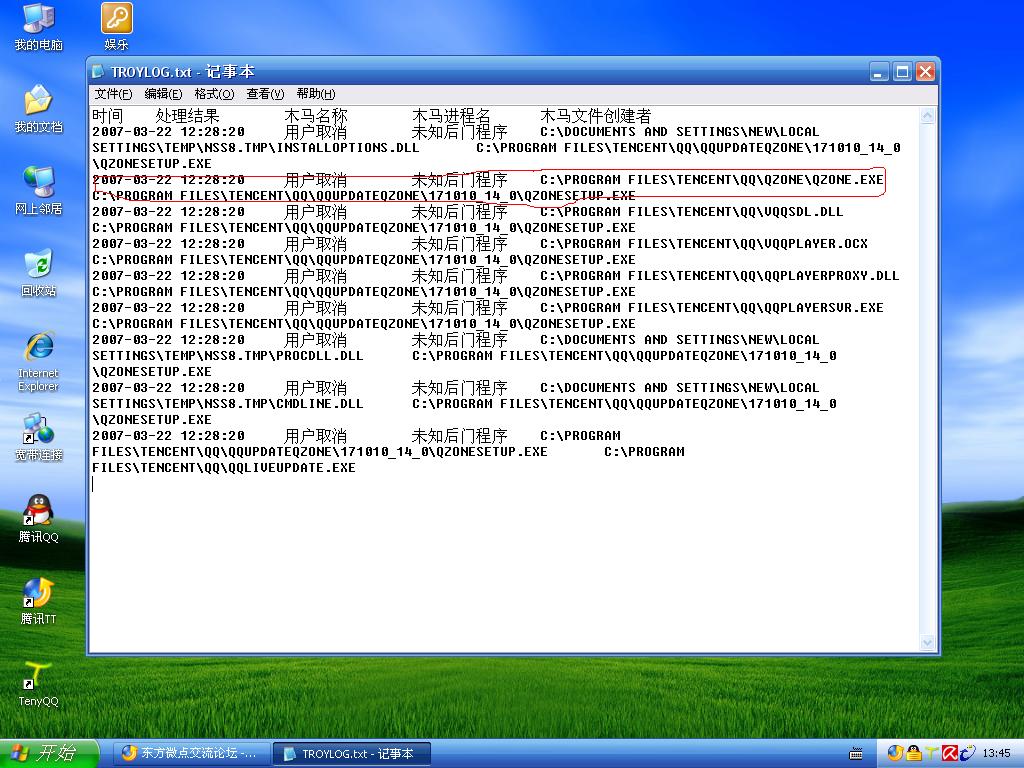Open 我的电脑 desktop icon
The height and width of the screenshot is (768, 1024).
(x=39, y=26)
